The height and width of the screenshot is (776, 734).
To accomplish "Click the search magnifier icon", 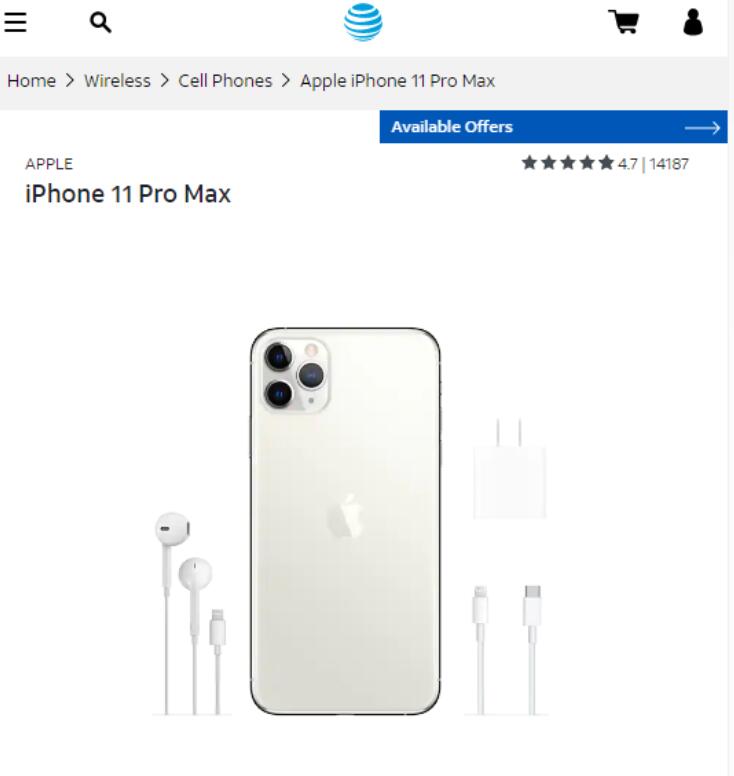I will coord(100,22).
